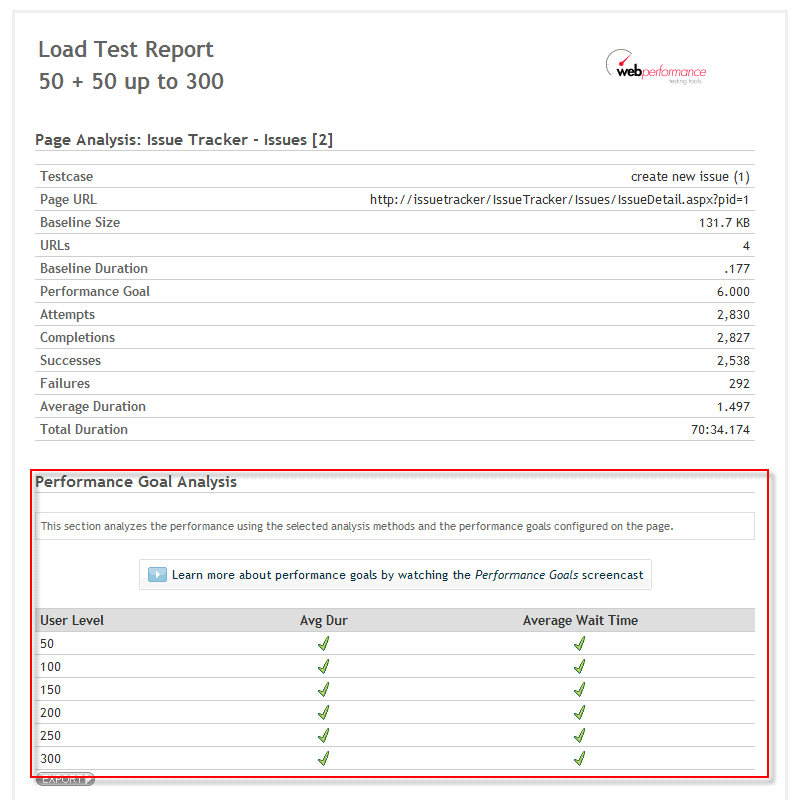Click Avg Dur checkmark for 100 users
This screenshot has width=799, height=800.
tap(323, 666)
